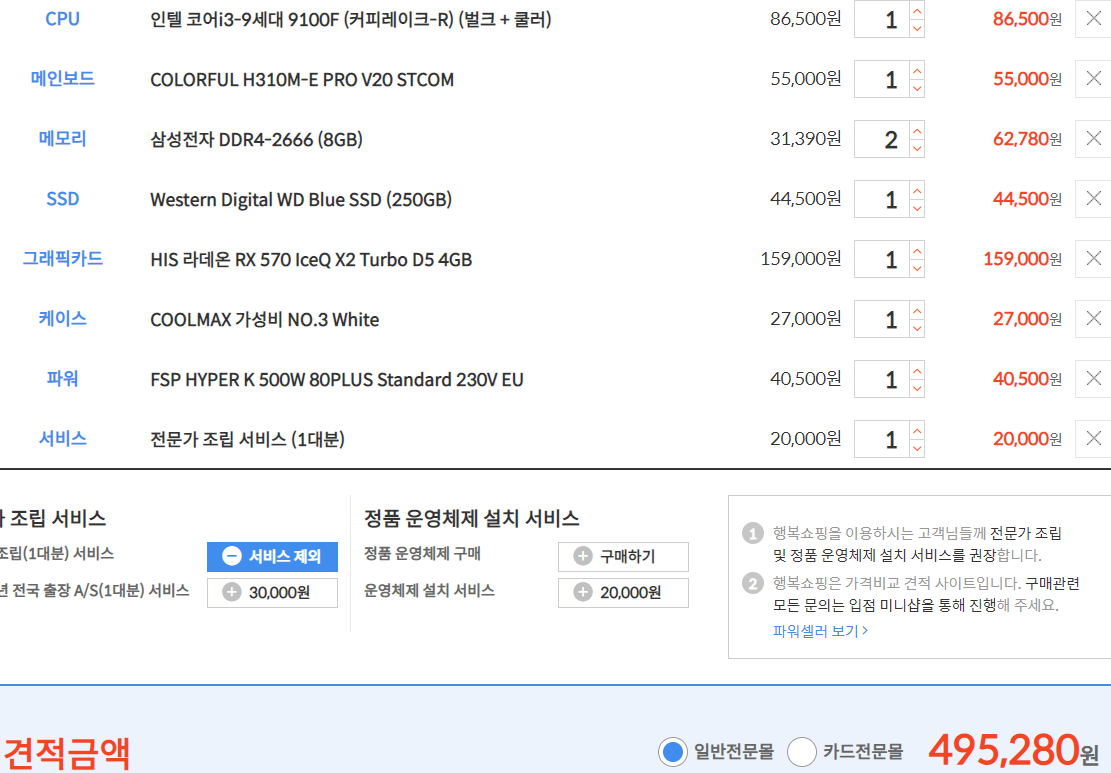Delete the 파워 row with X icon
Viewport: 1111px width, 773px height.
click(1093, 378)
